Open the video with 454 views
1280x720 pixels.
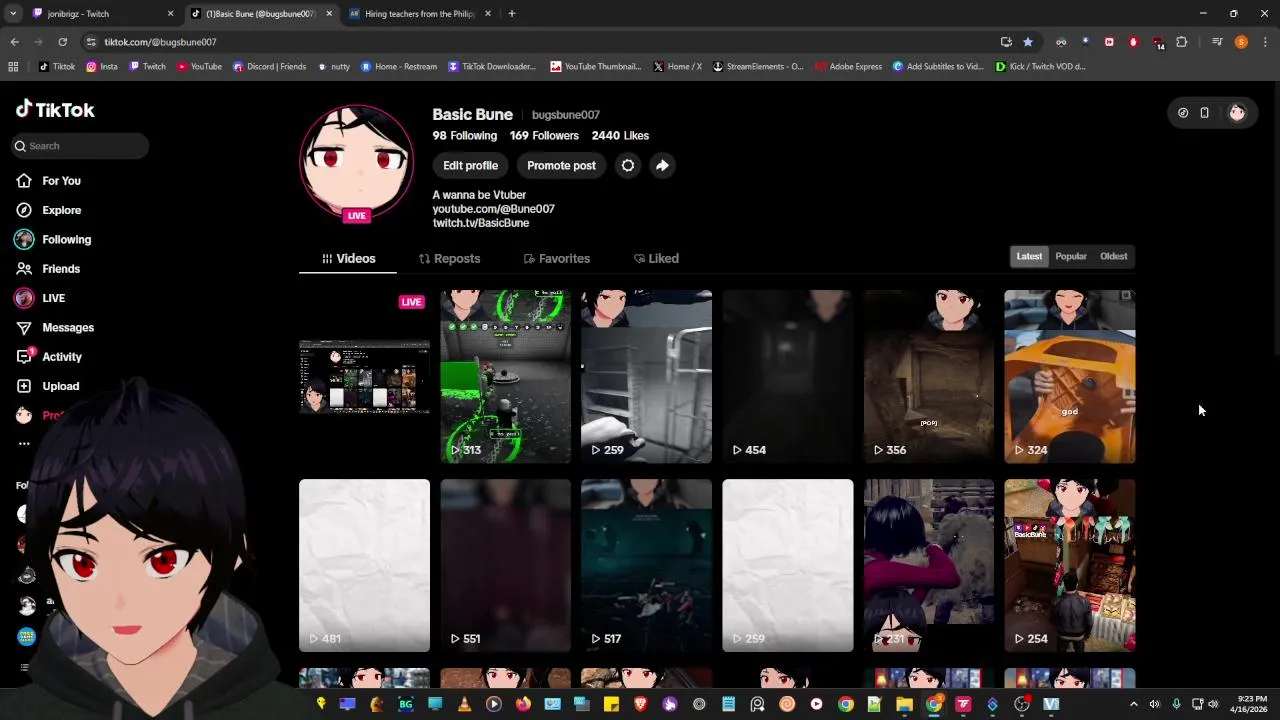click(x=788, y=377)
